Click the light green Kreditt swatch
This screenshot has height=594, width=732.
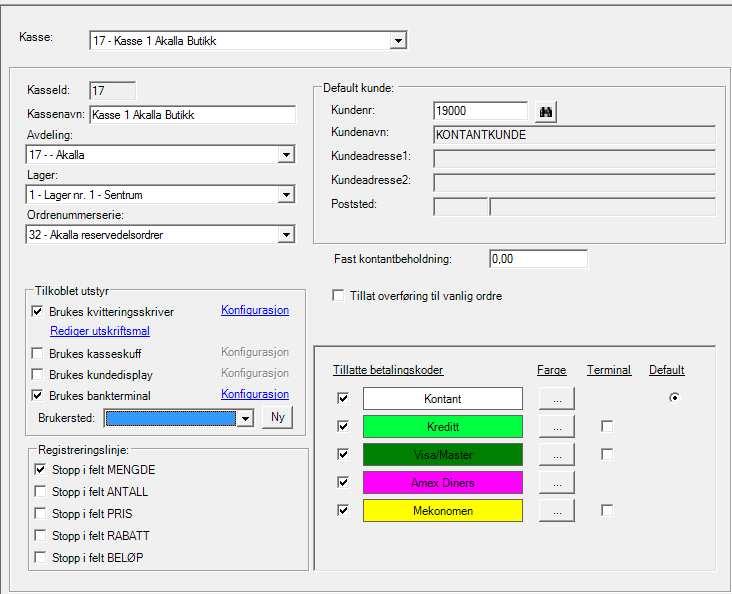click(443, 427)
